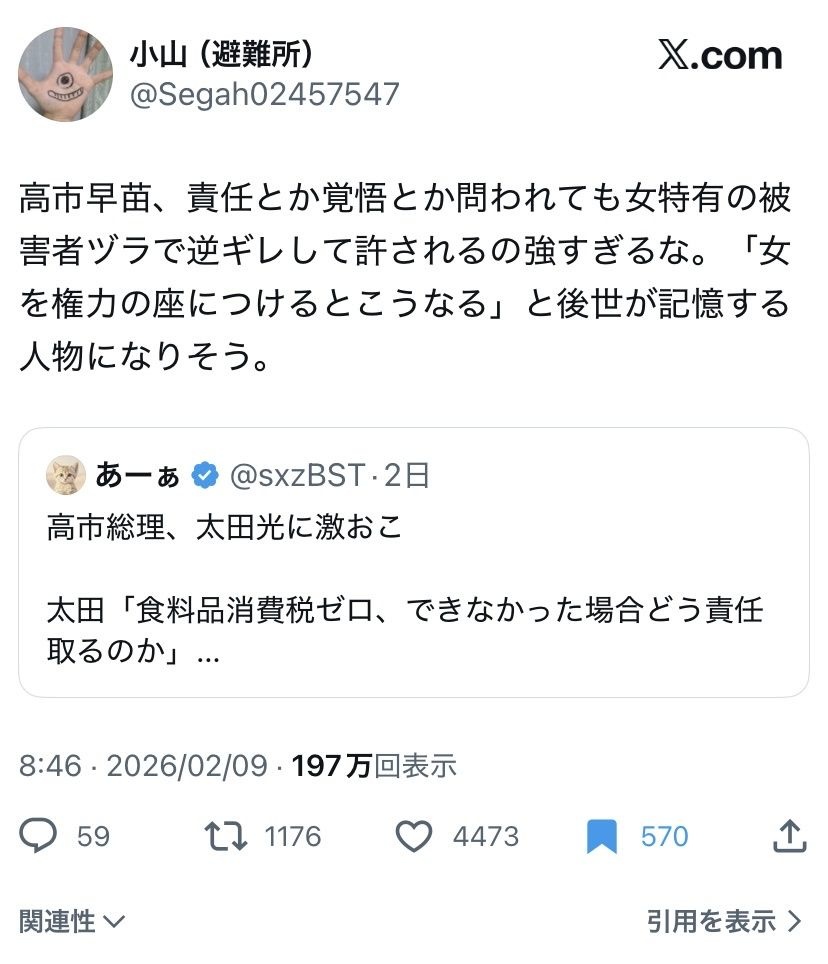Open the @Segah02457547 handle link
The width and height of the screenshot is (828, 964).
point(264,94)
